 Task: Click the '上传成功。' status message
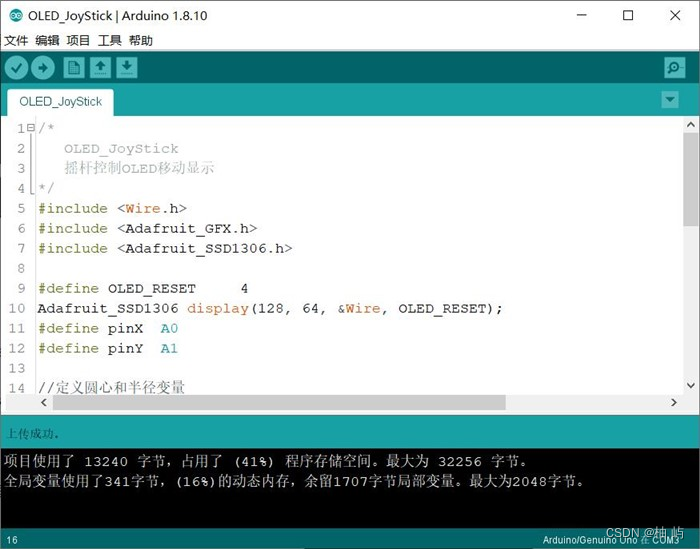(33, 433)
